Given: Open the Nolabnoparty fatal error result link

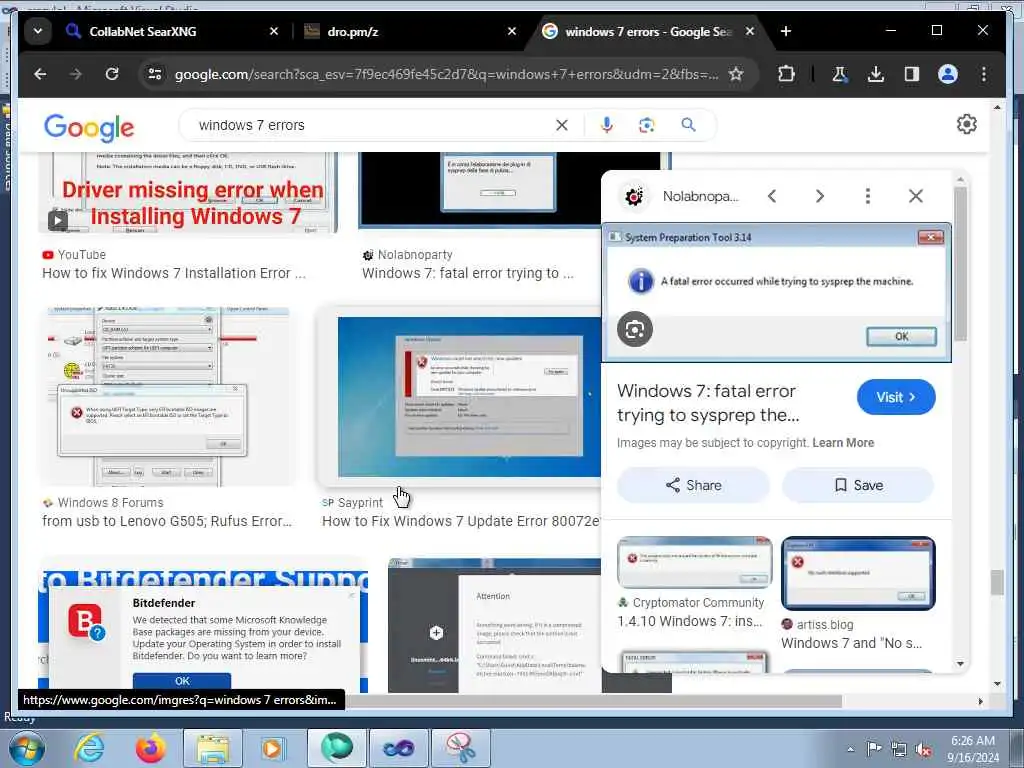Looking at the screenshot, I should 468,273.
